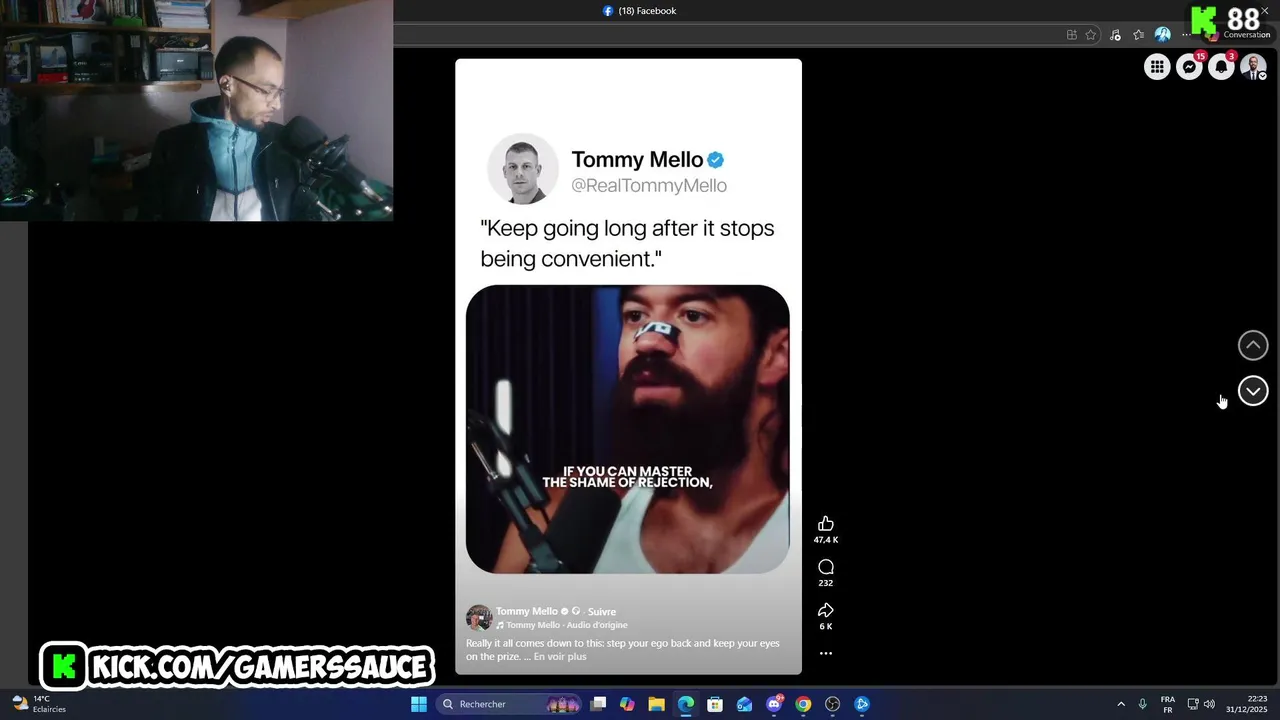Toggle system volume icon in tray

[1209, 704]
